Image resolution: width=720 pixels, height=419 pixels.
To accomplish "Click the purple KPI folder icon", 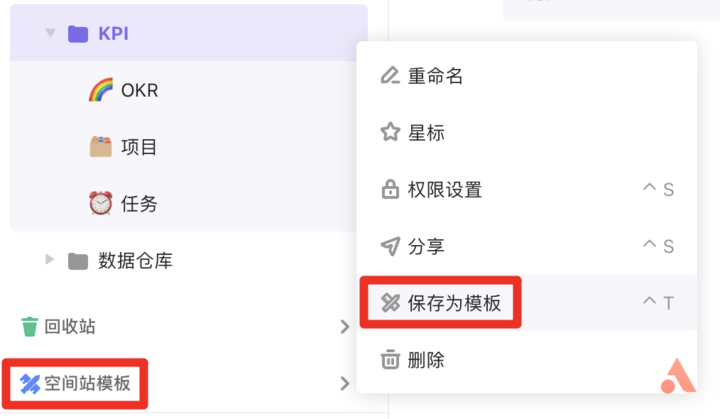I will (78, 34).
